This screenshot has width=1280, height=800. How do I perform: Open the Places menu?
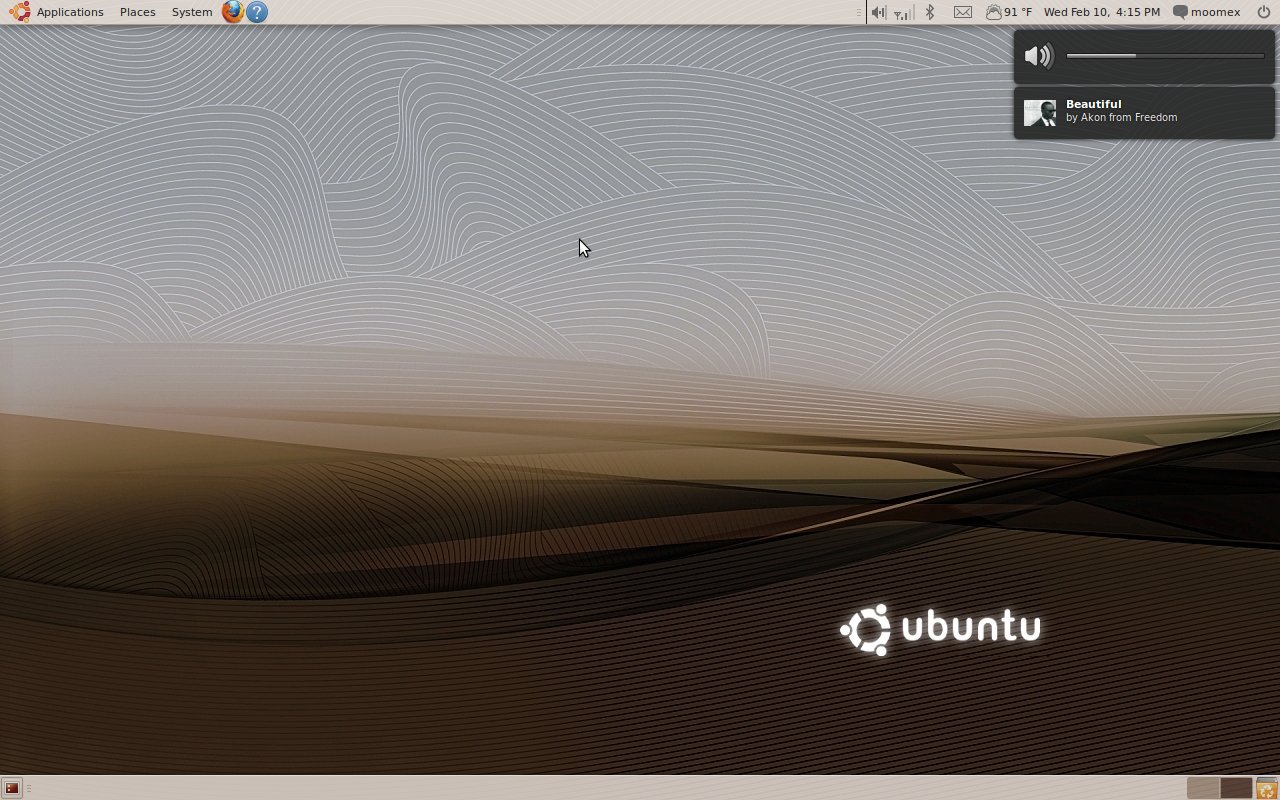click(137, 12)
